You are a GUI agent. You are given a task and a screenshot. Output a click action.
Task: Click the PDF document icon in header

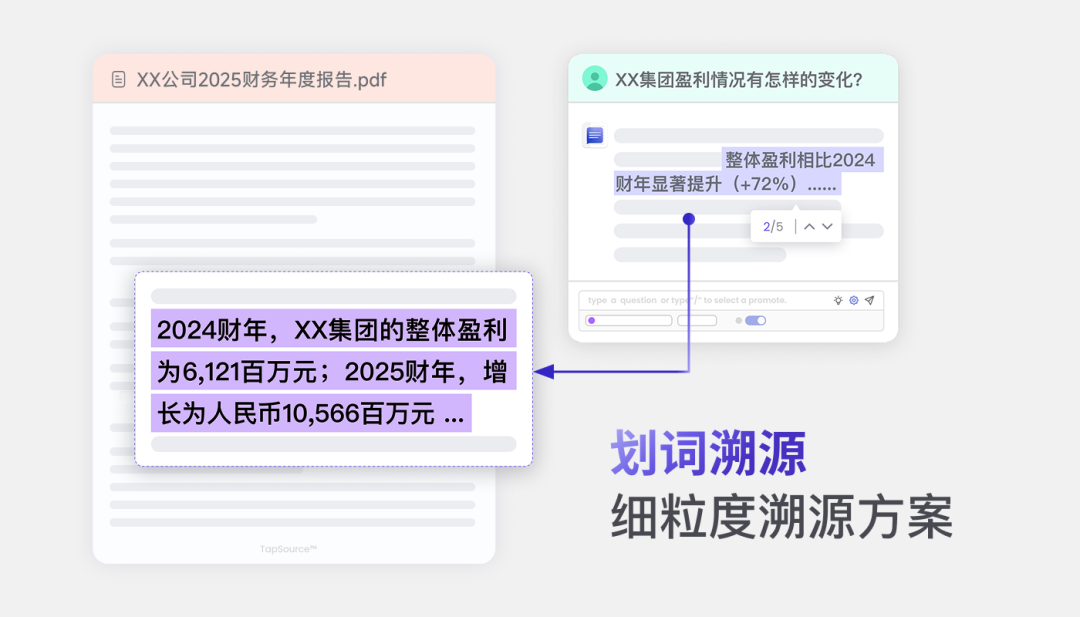(x=118, y=79)
